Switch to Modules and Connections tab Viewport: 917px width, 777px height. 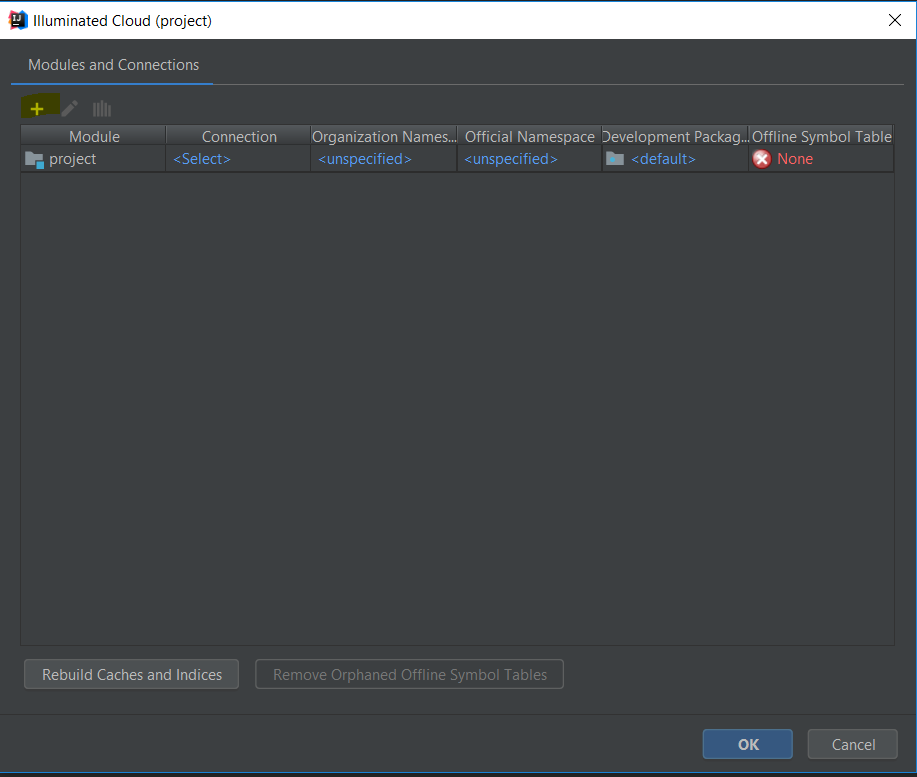point(113,65)
